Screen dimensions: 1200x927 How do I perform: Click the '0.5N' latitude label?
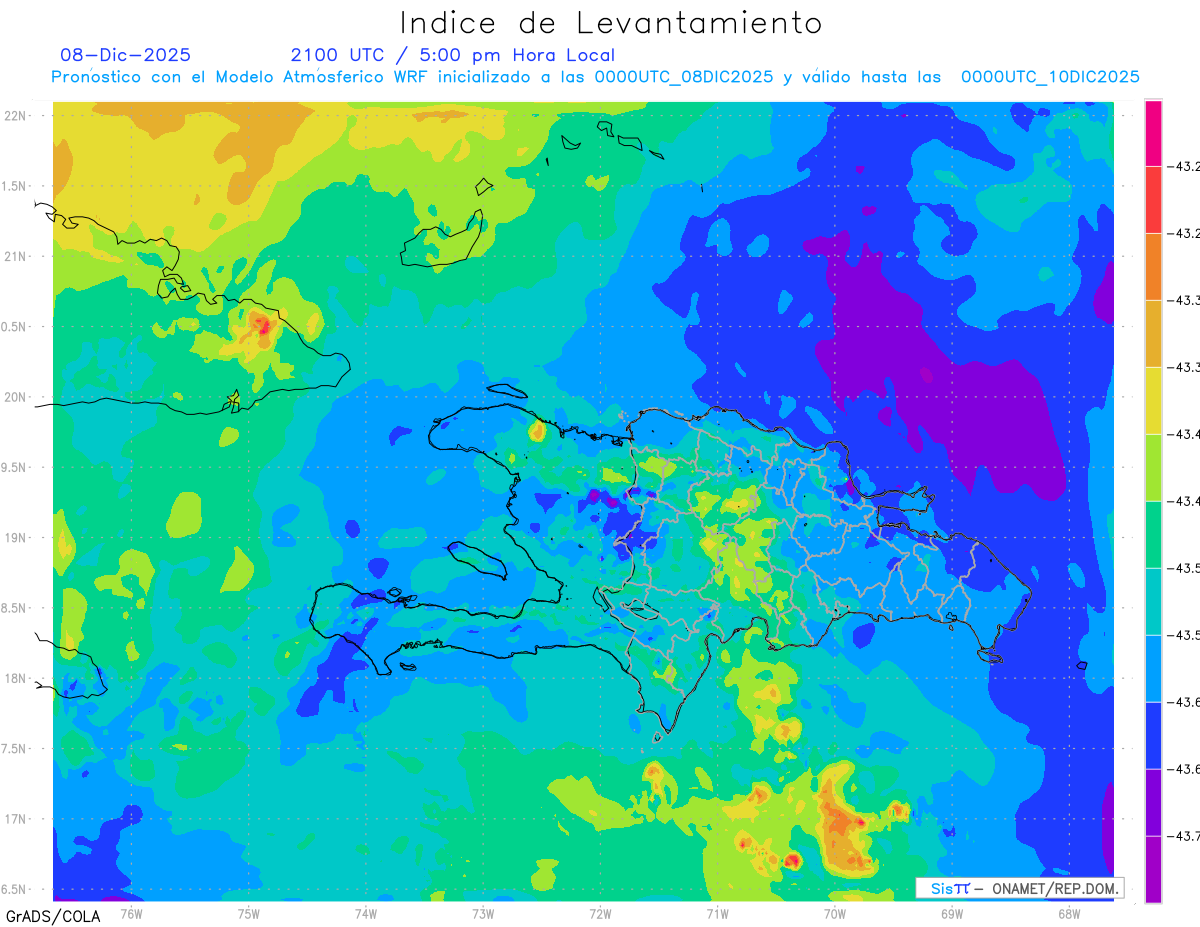click(x=15, y=327)
